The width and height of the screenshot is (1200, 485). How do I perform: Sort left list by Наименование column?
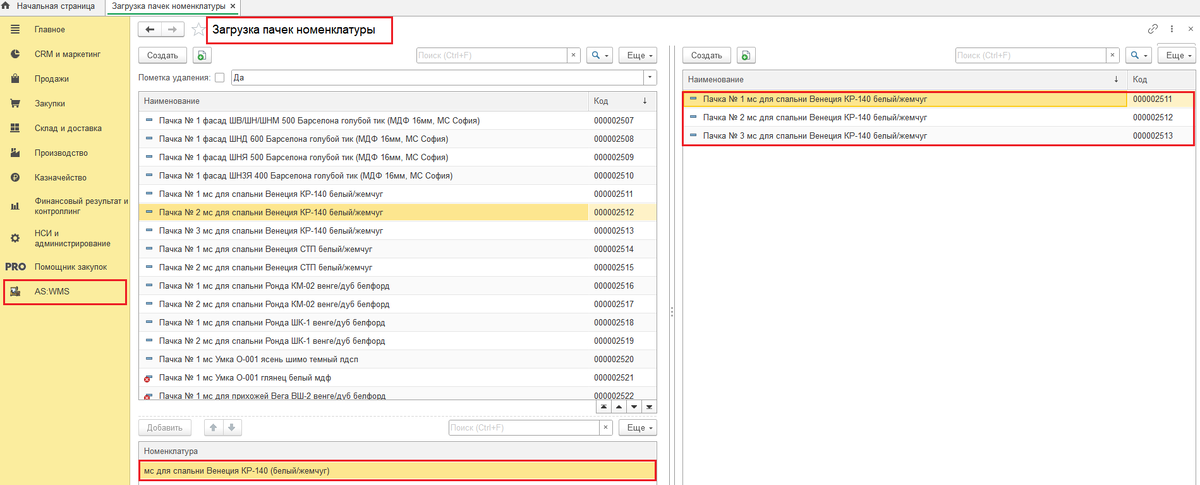pyautogui.click(x=363, y=101)
